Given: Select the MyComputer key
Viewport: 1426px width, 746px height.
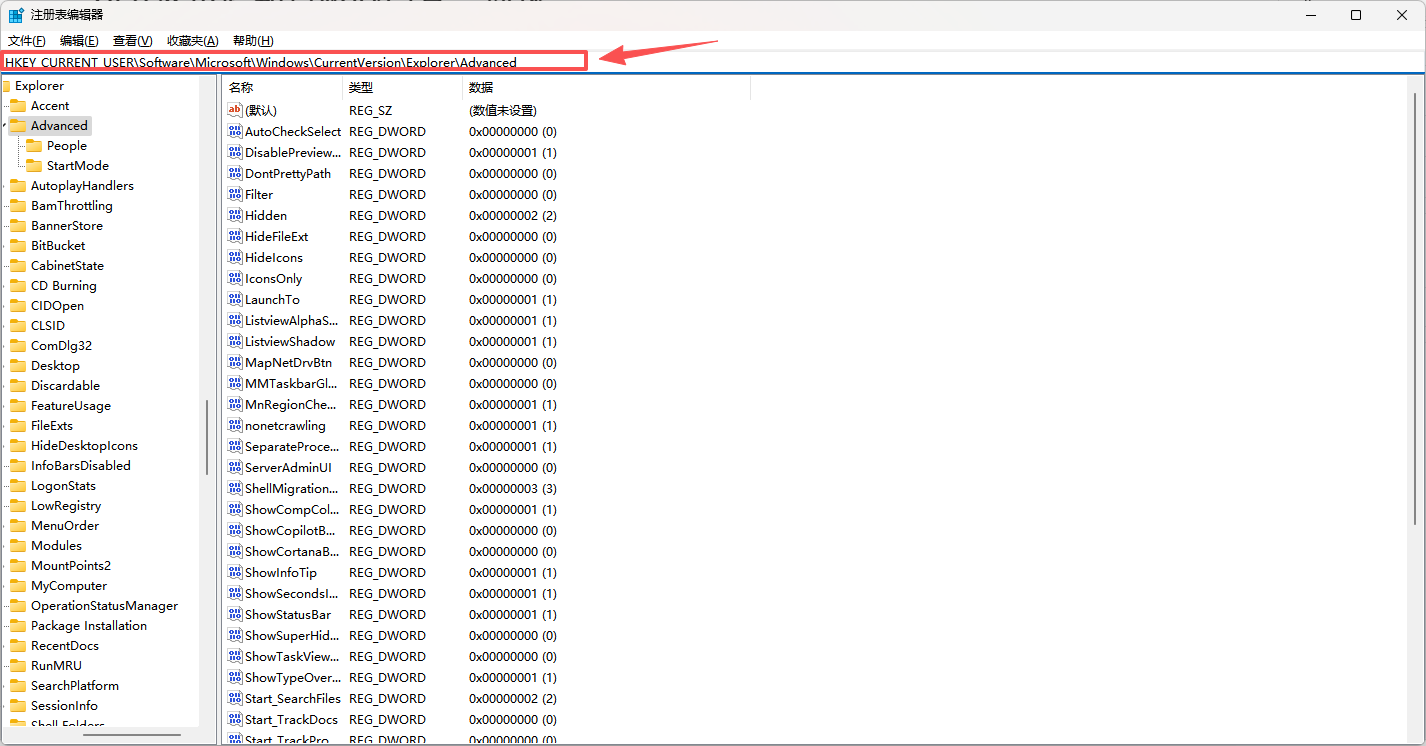Looking at the screenshot, I should point(69,586).
